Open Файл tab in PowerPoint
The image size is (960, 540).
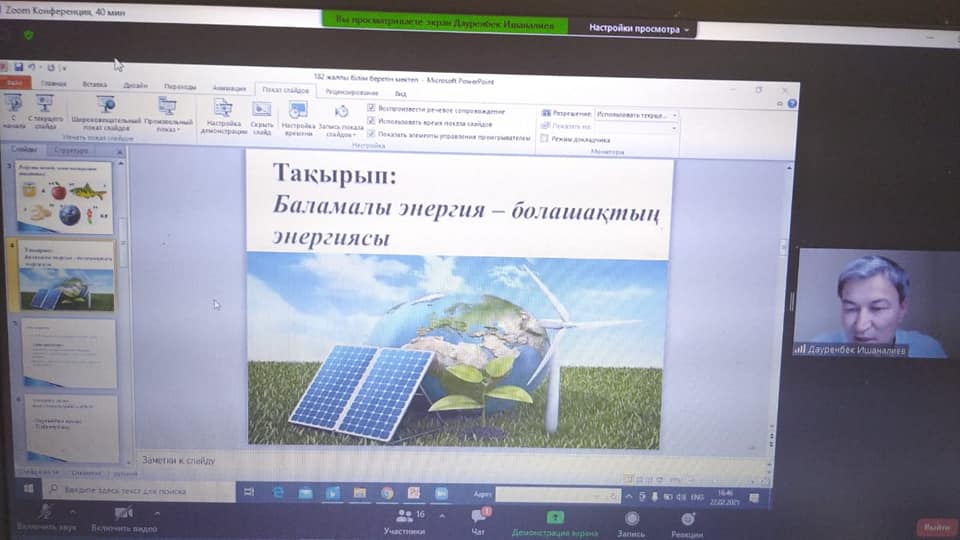(15, 83)
